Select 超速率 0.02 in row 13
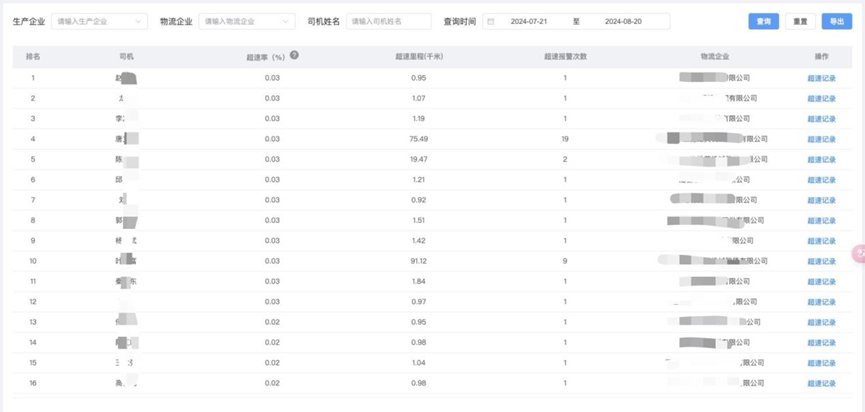Screen dimensions: 865x412 (x=272, y=322)
